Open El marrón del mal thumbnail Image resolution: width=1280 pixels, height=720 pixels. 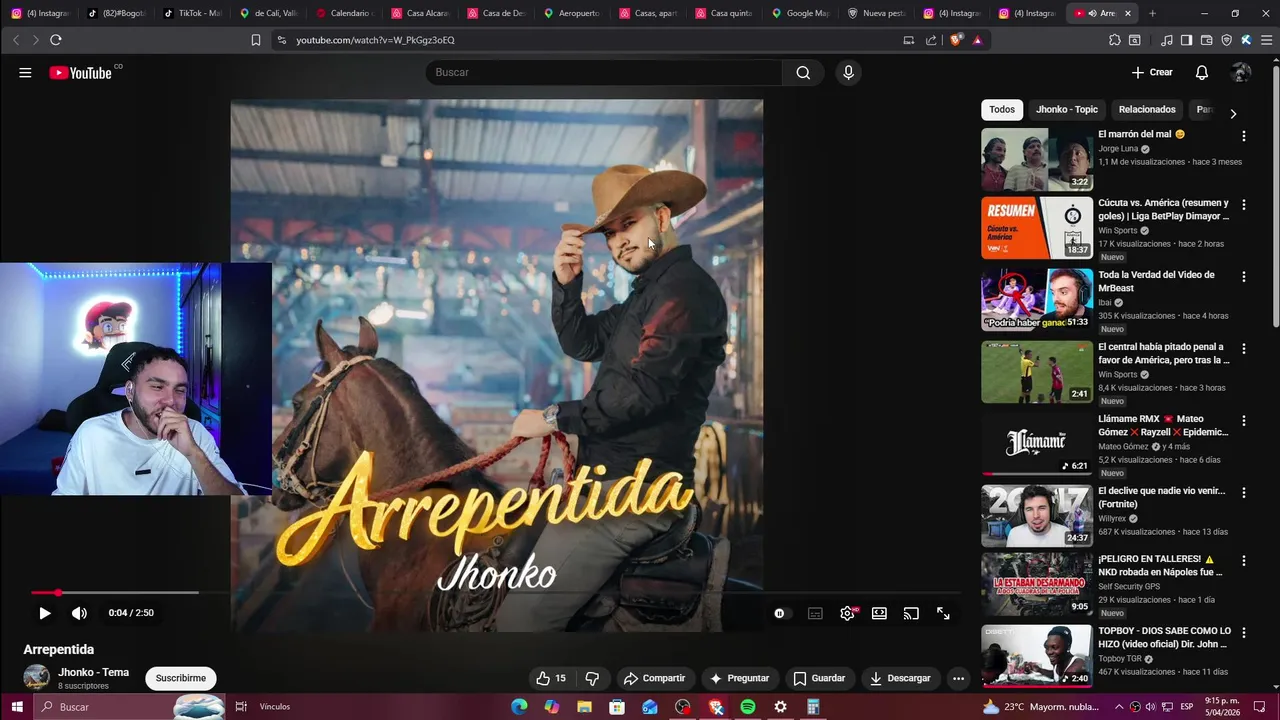tap(1037, 159)
